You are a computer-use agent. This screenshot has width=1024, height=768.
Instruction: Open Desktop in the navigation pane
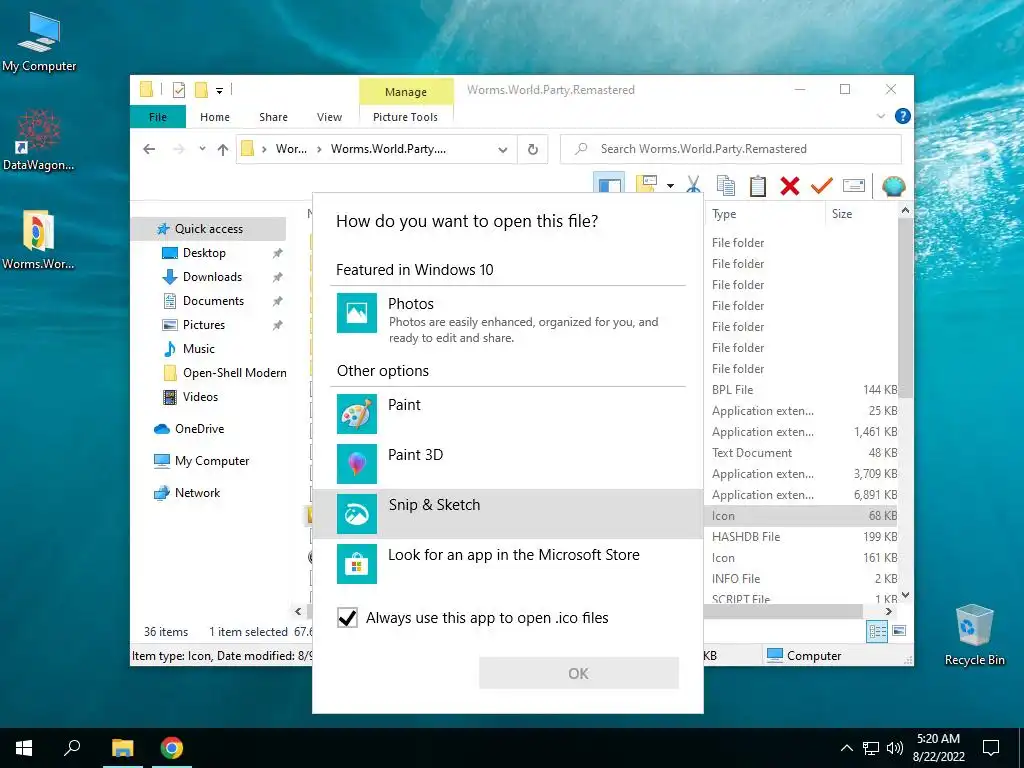click(204, 253)
